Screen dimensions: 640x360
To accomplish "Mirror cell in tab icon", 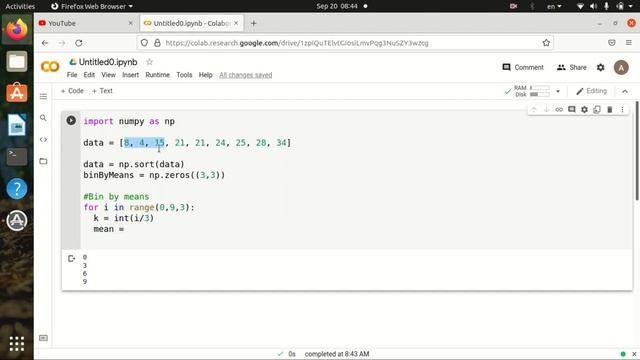I will (597, 109).
